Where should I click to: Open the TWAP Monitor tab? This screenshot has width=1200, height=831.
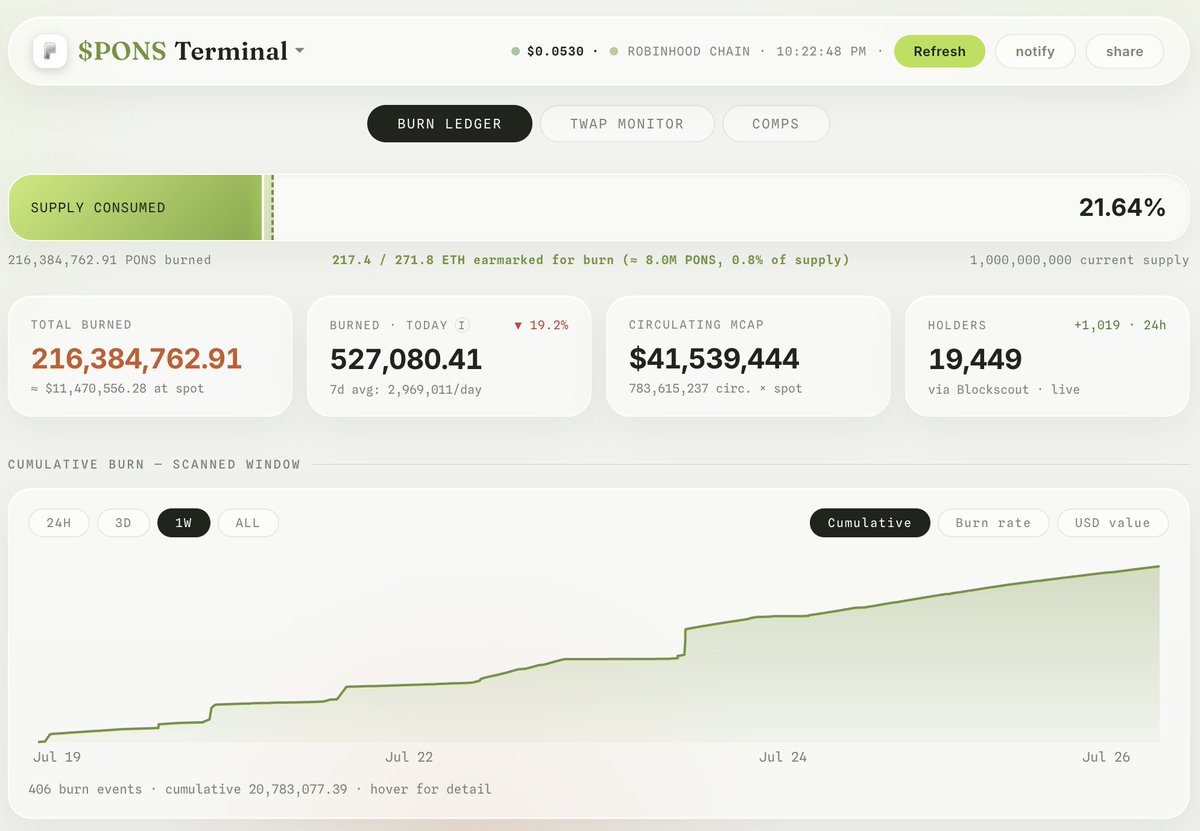pos(627,124)
